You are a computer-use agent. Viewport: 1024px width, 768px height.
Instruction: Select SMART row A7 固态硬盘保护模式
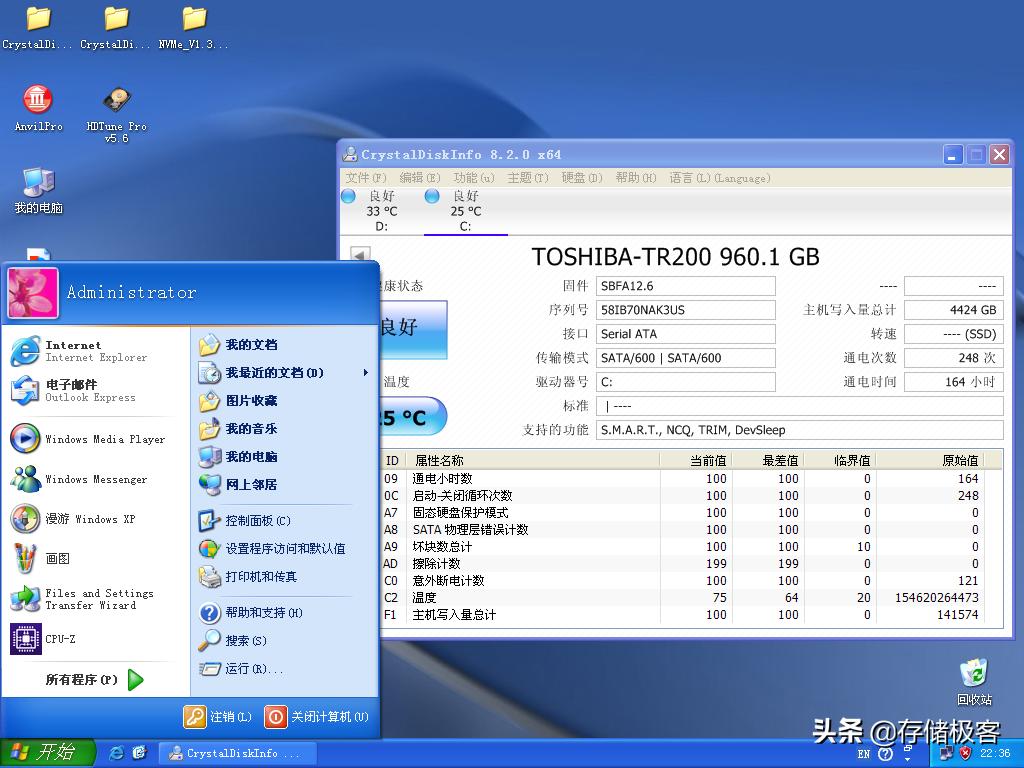coord(682,513)
